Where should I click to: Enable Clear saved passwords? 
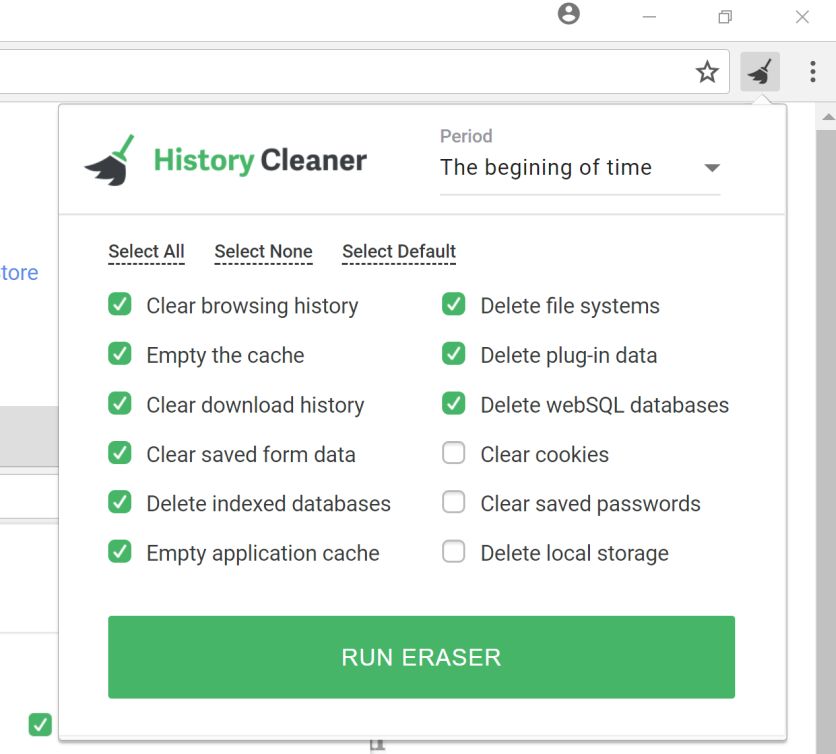click(x=453, y=502)
